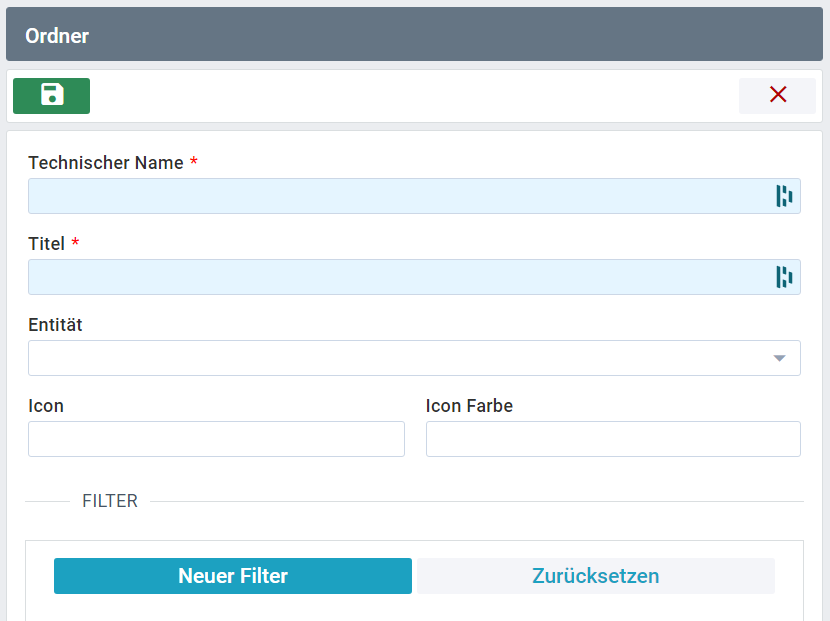Screen dimensions: 830x621
Task: Focus the Titel input field
Action: coord(414,277)
